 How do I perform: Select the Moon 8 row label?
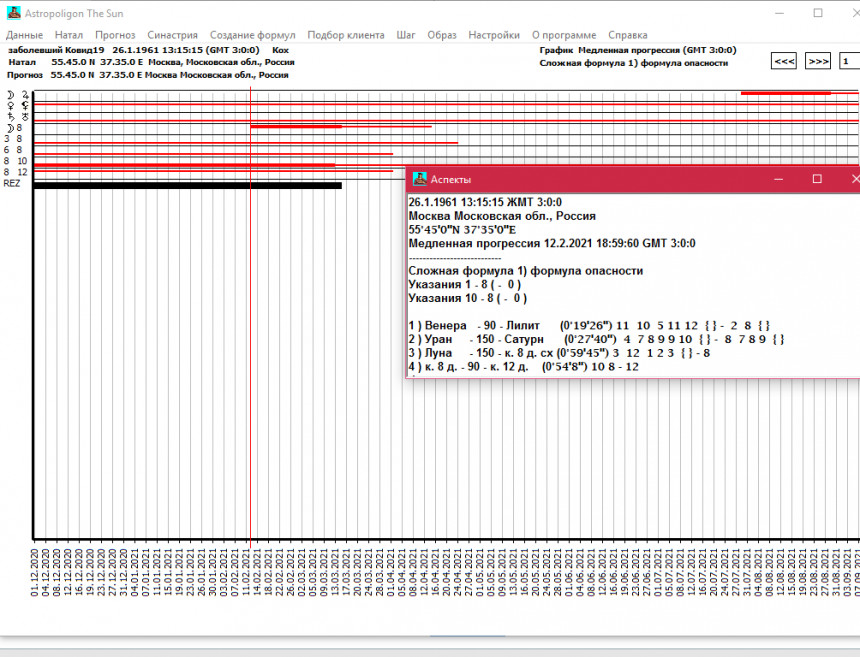click(15, 128)
